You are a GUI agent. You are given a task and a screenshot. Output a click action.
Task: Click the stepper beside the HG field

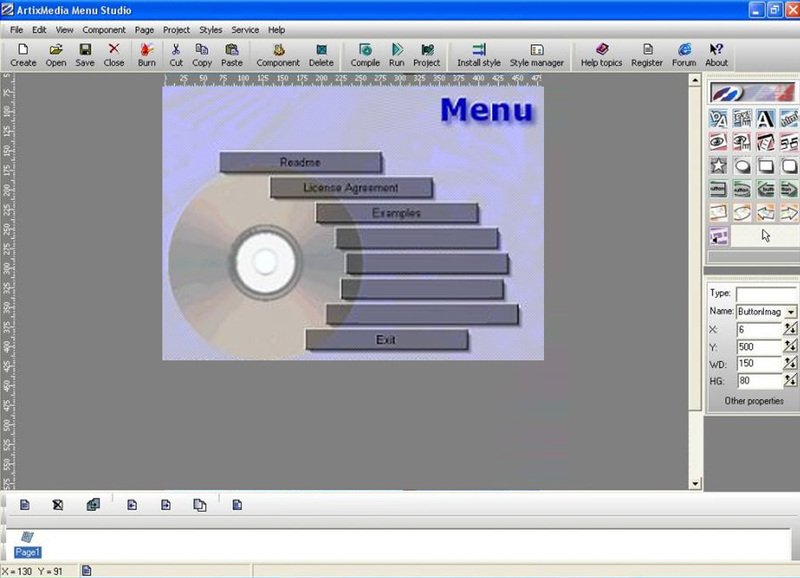[790, 380]
